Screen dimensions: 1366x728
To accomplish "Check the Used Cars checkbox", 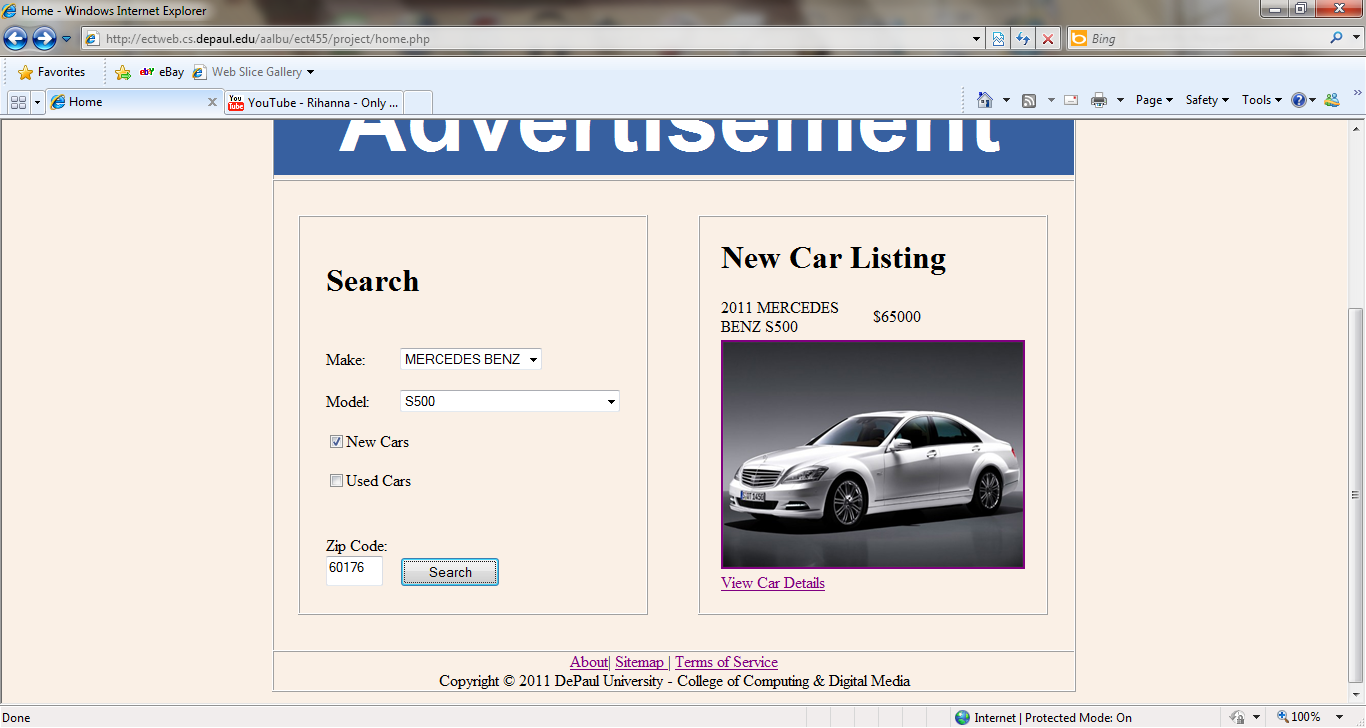I will pos(337,481).
